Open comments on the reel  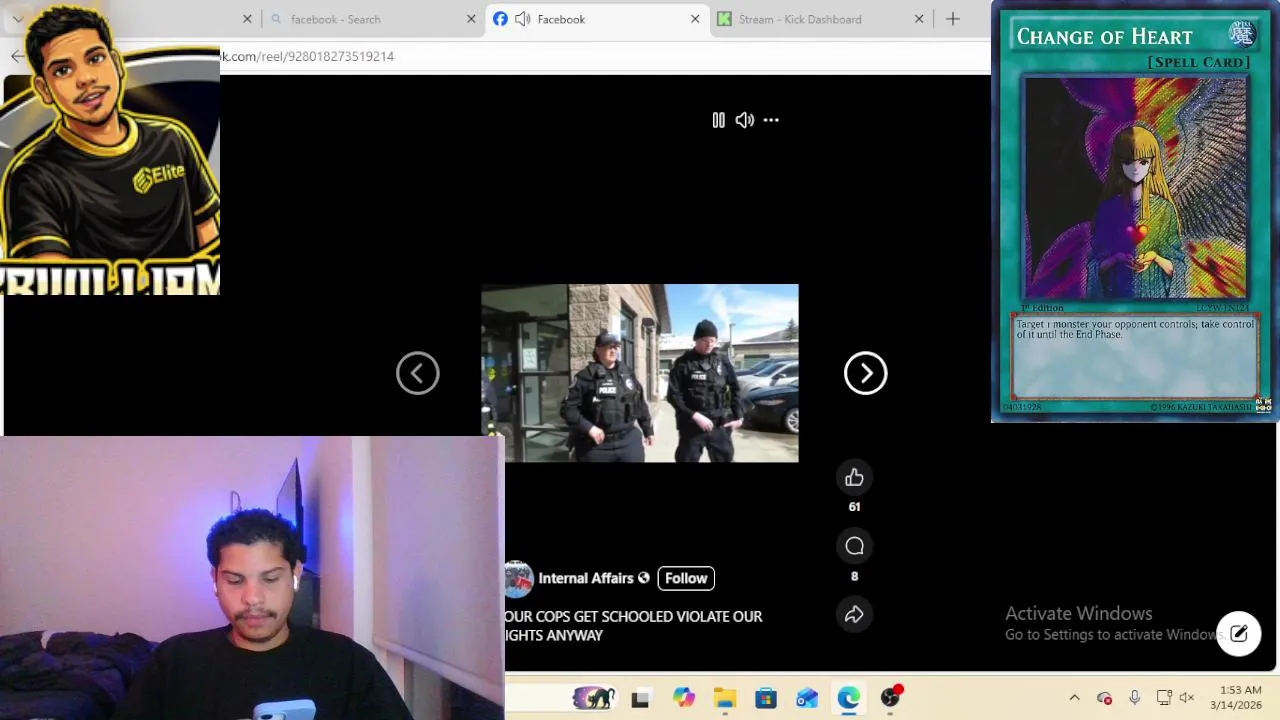click(854, 546)
